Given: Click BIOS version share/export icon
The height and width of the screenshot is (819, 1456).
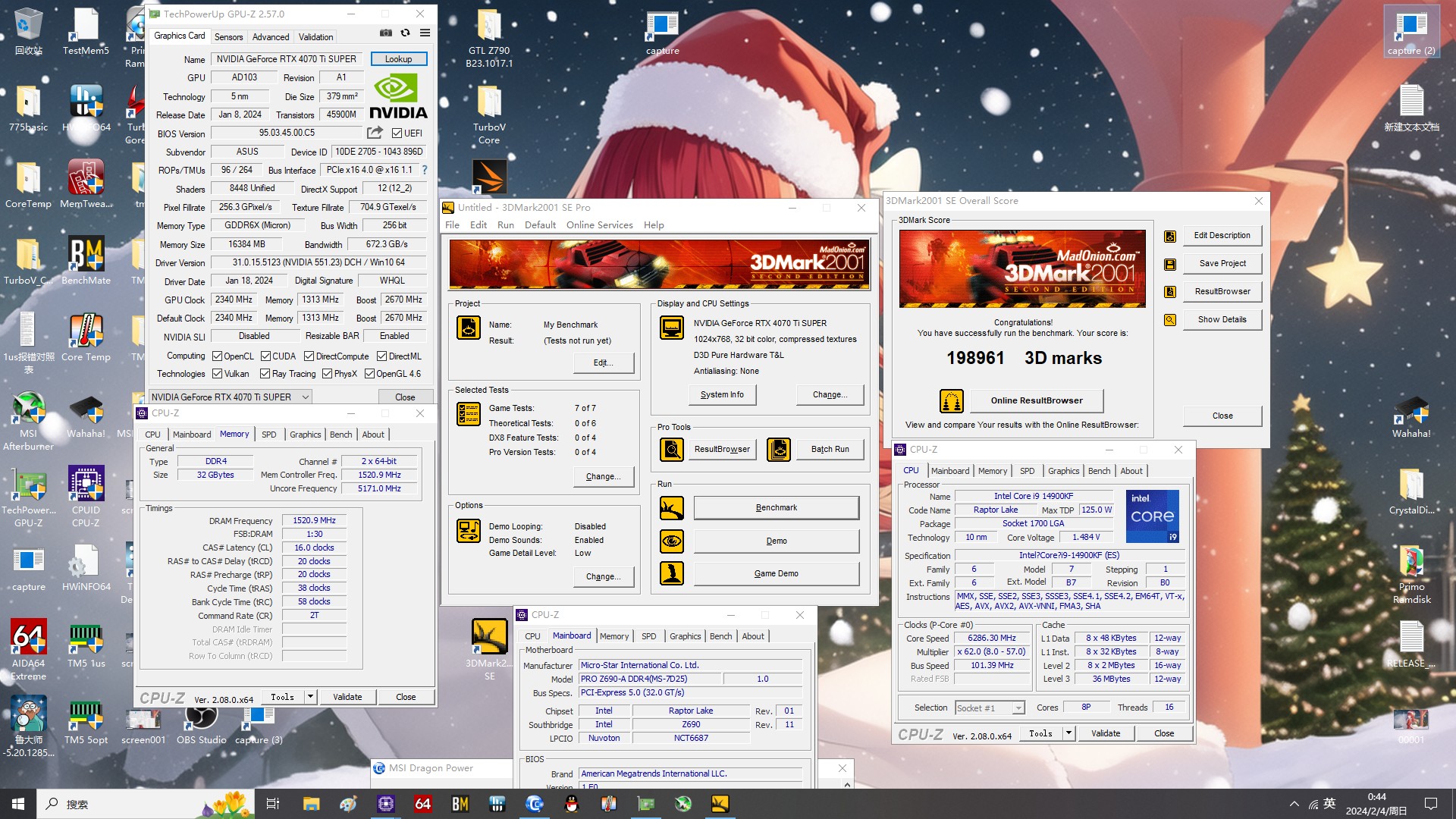Looking at the screenshot, I should pos(375,133).
